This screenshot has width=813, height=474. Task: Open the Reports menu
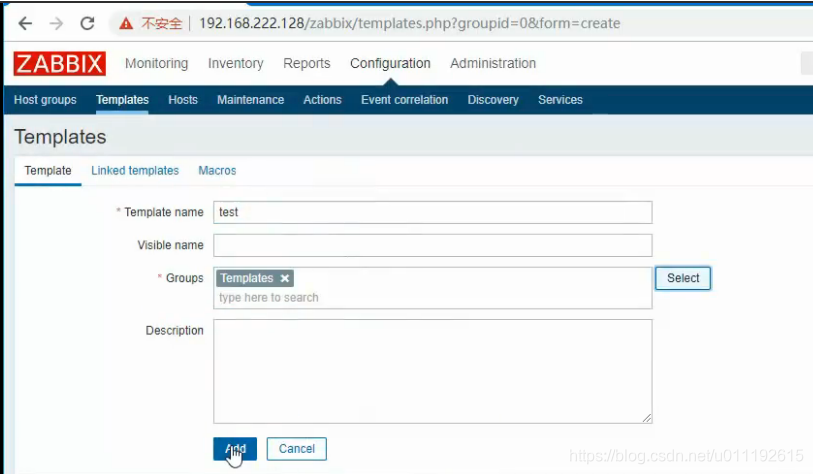306,63
